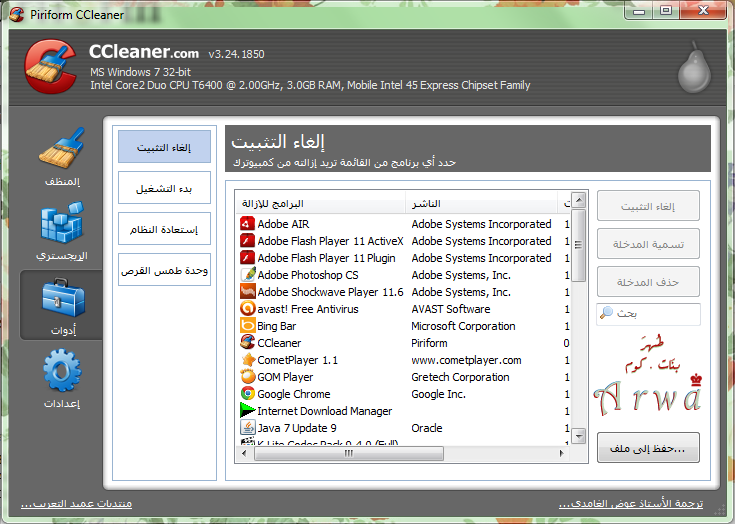Switch to the Startup tab (بدء التشغيل)
Viewport: 735px width, 524px height.
tap(164, 188)
